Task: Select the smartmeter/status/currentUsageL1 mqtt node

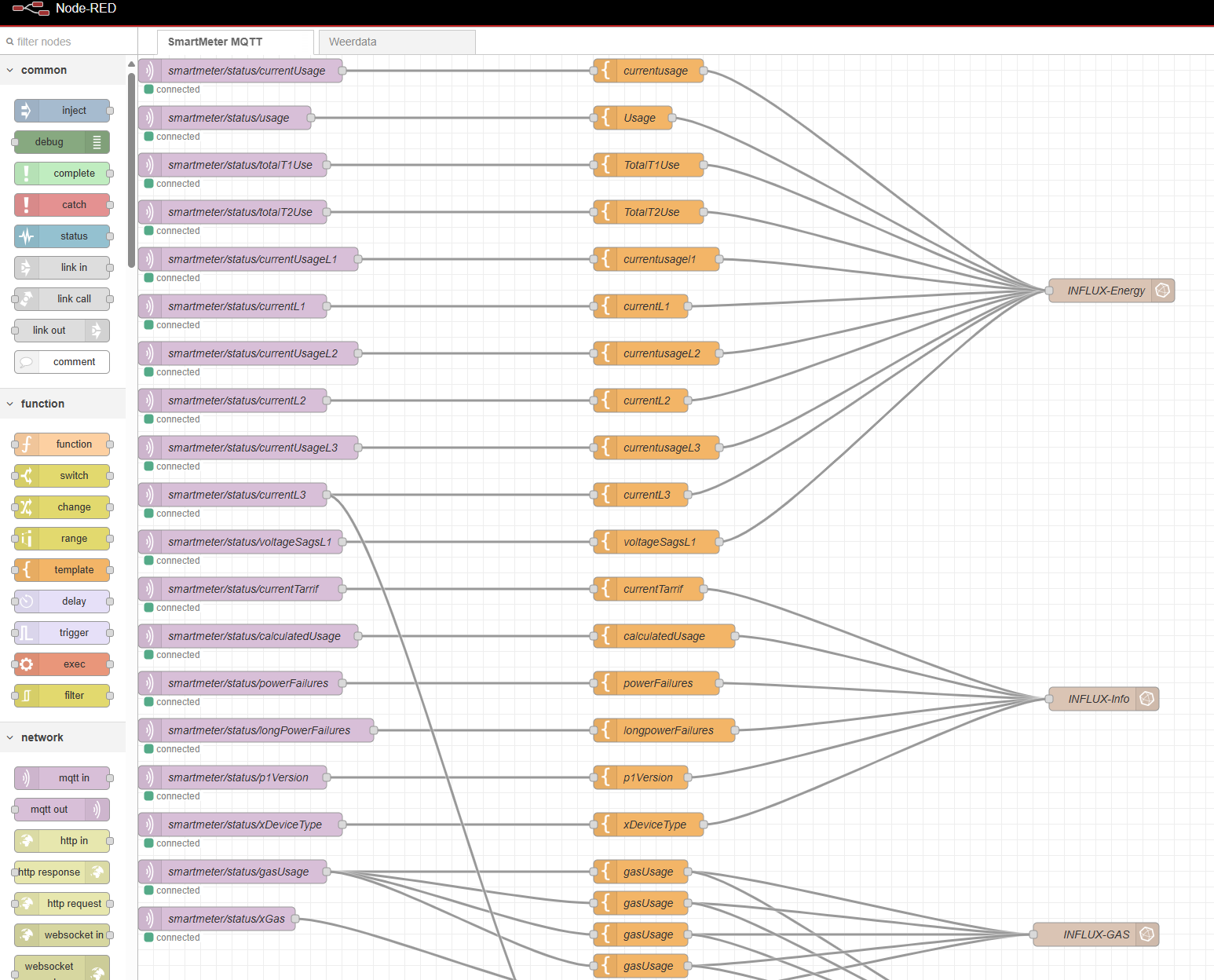Action: pos(248,259)
